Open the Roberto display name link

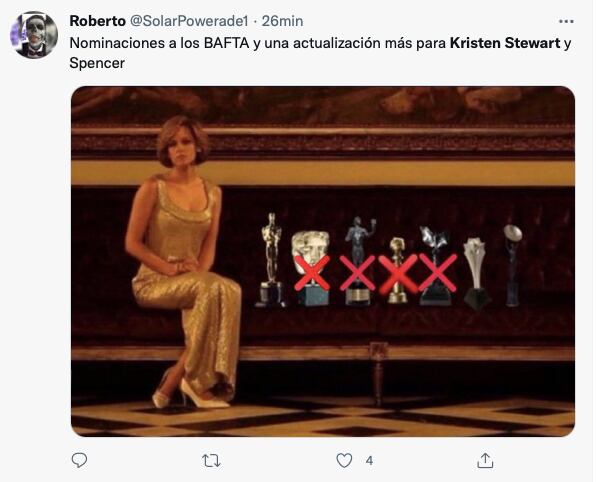pos(97,21)
